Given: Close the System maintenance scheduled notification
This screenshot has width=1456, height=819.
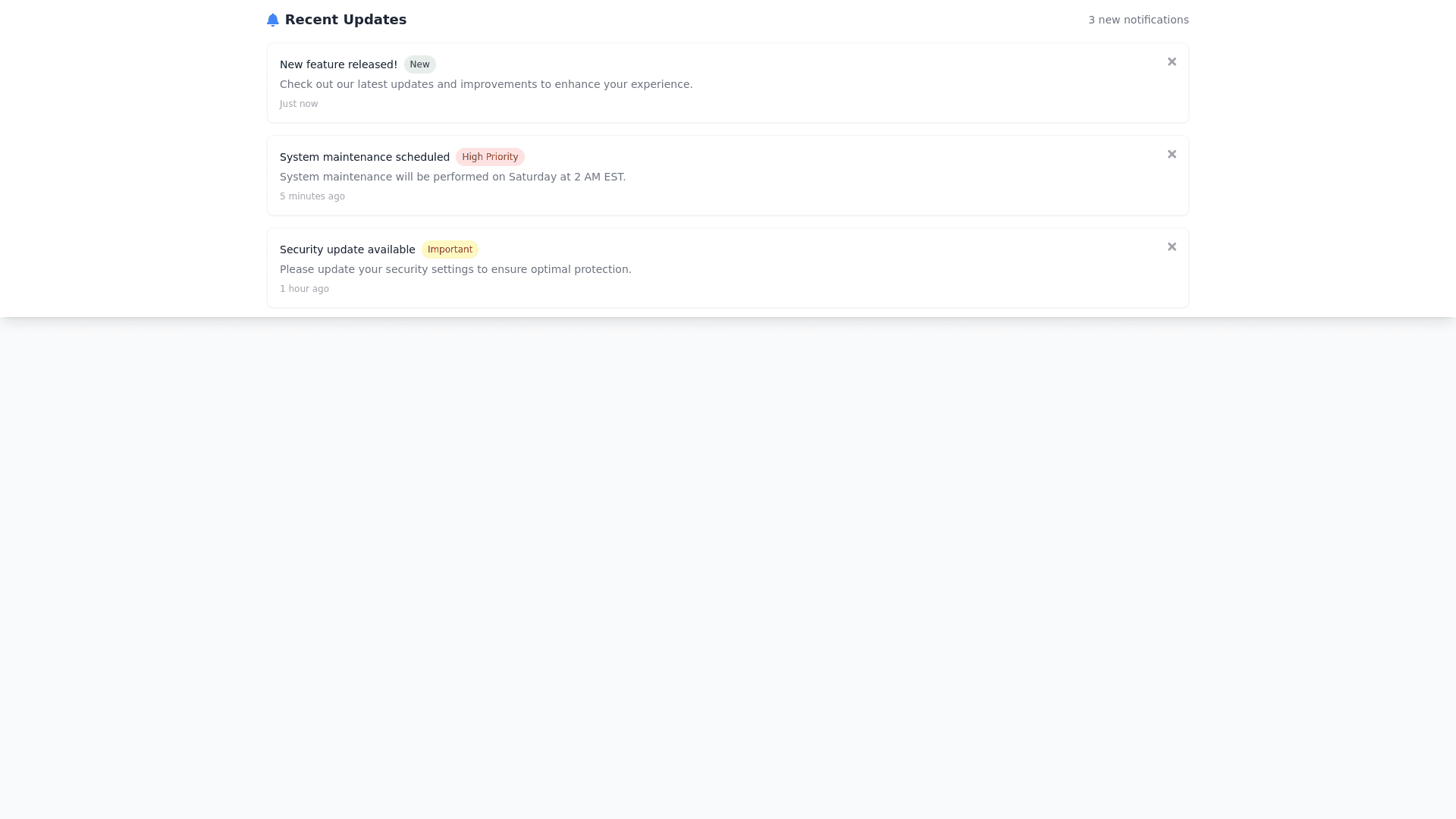Looking at the screenshot, I should (x=1172, y=154).
